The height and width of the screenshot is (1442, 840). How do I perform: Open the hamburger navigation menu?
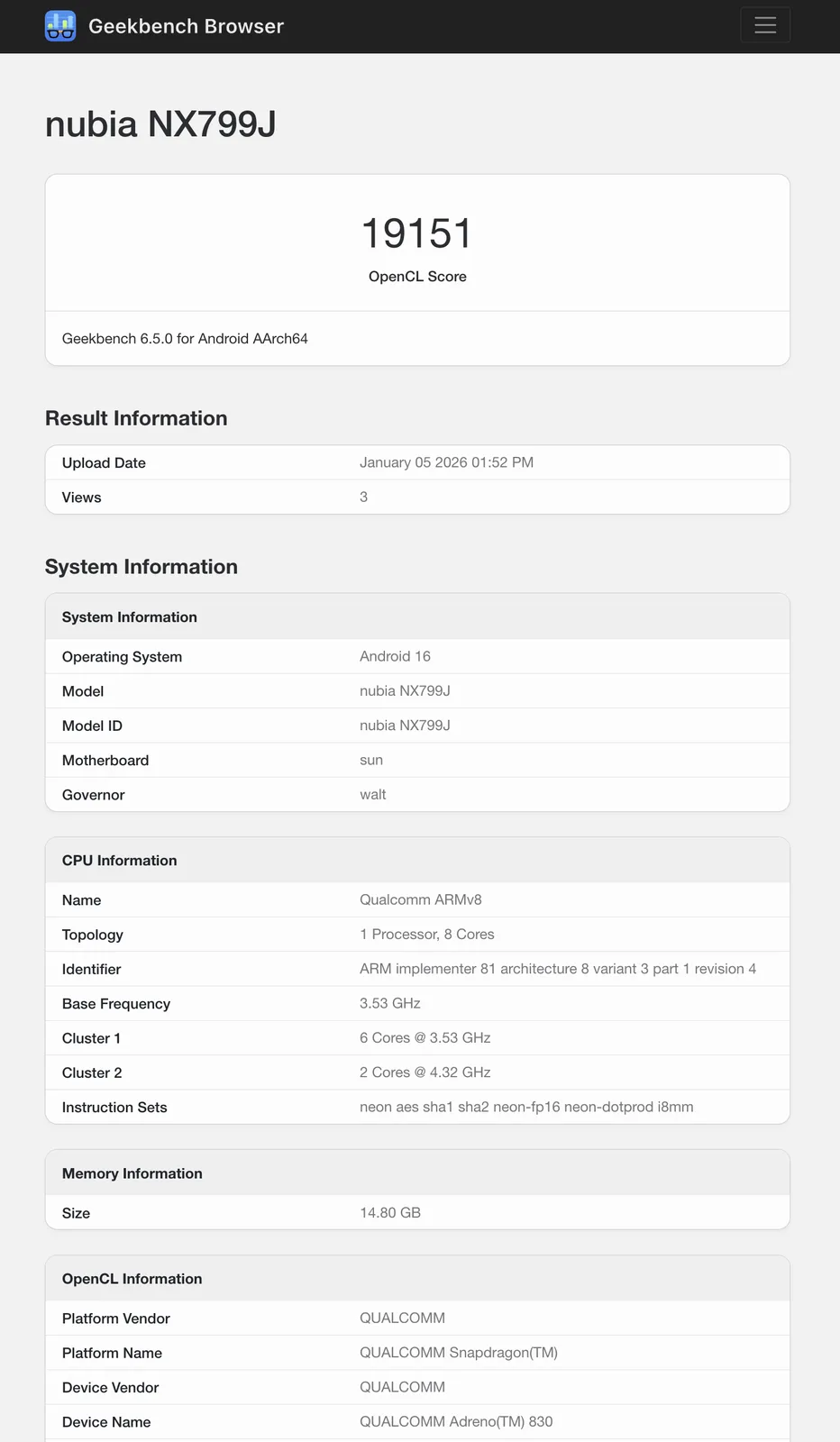(x=765, y=25)
